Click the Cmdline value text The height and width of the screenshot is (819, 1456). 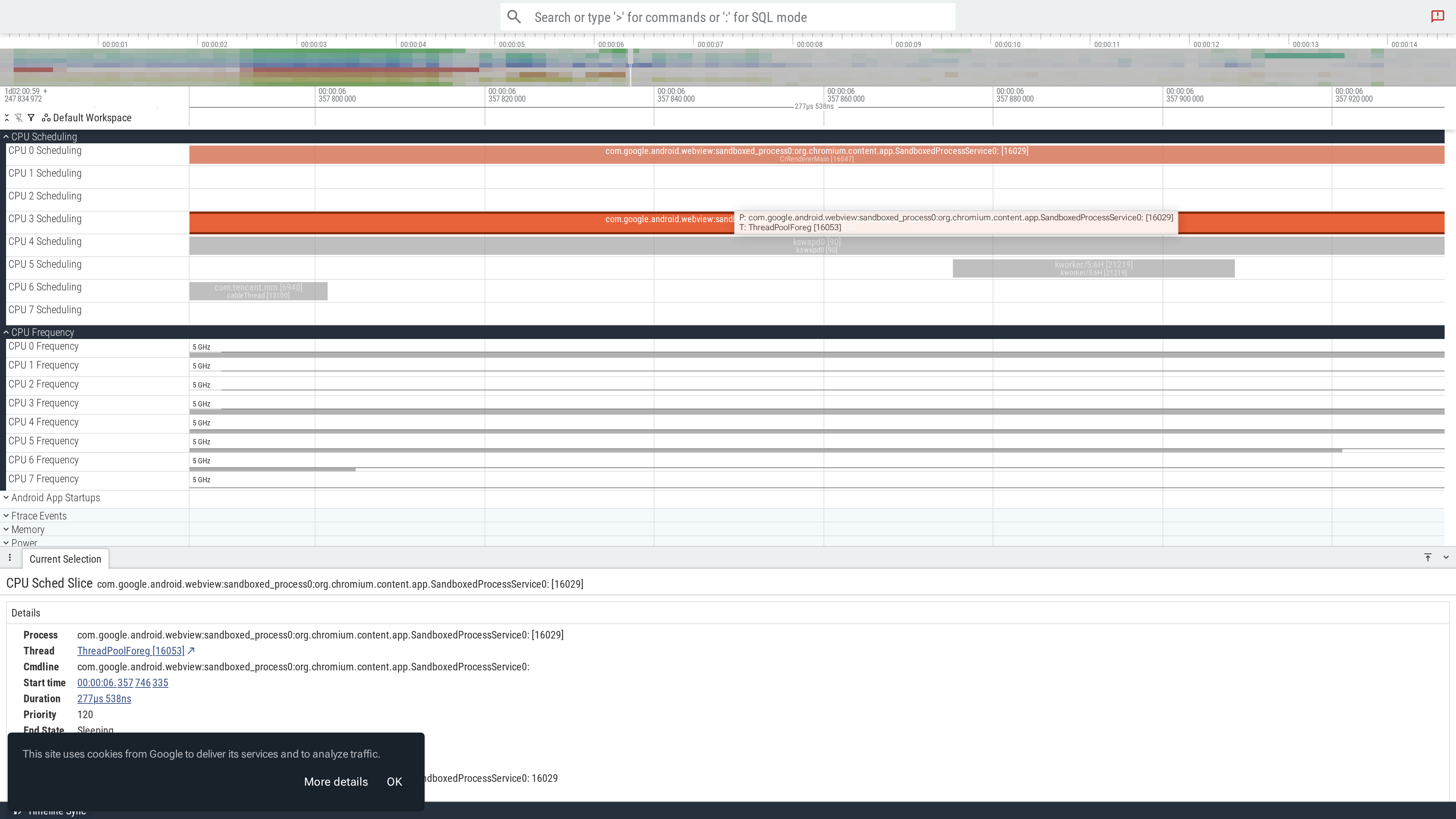pyautogui.click(x=303, y=667)
